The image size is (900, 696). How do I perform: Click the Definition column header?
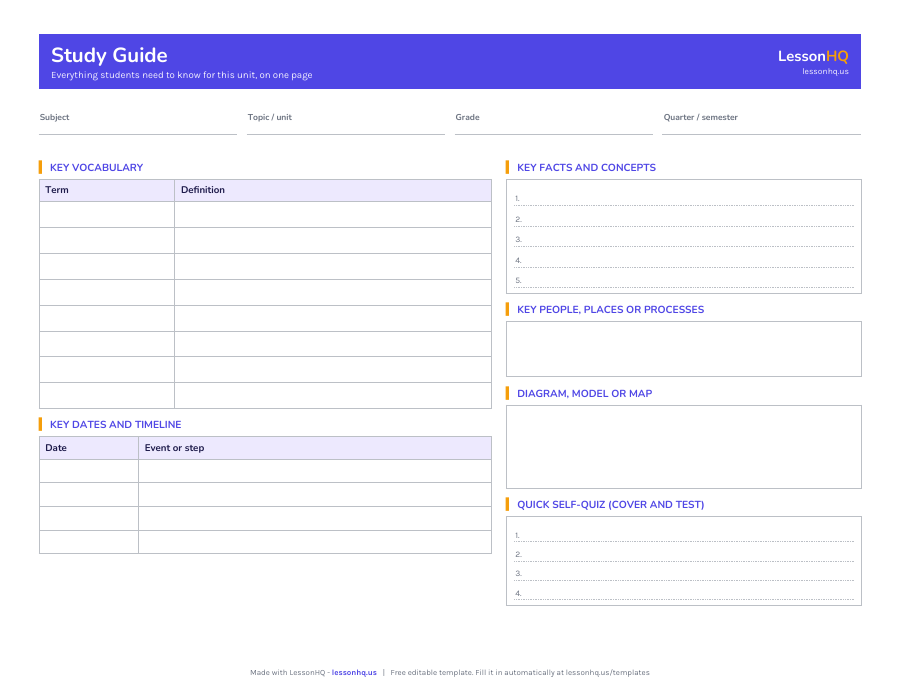click(333, 190)
